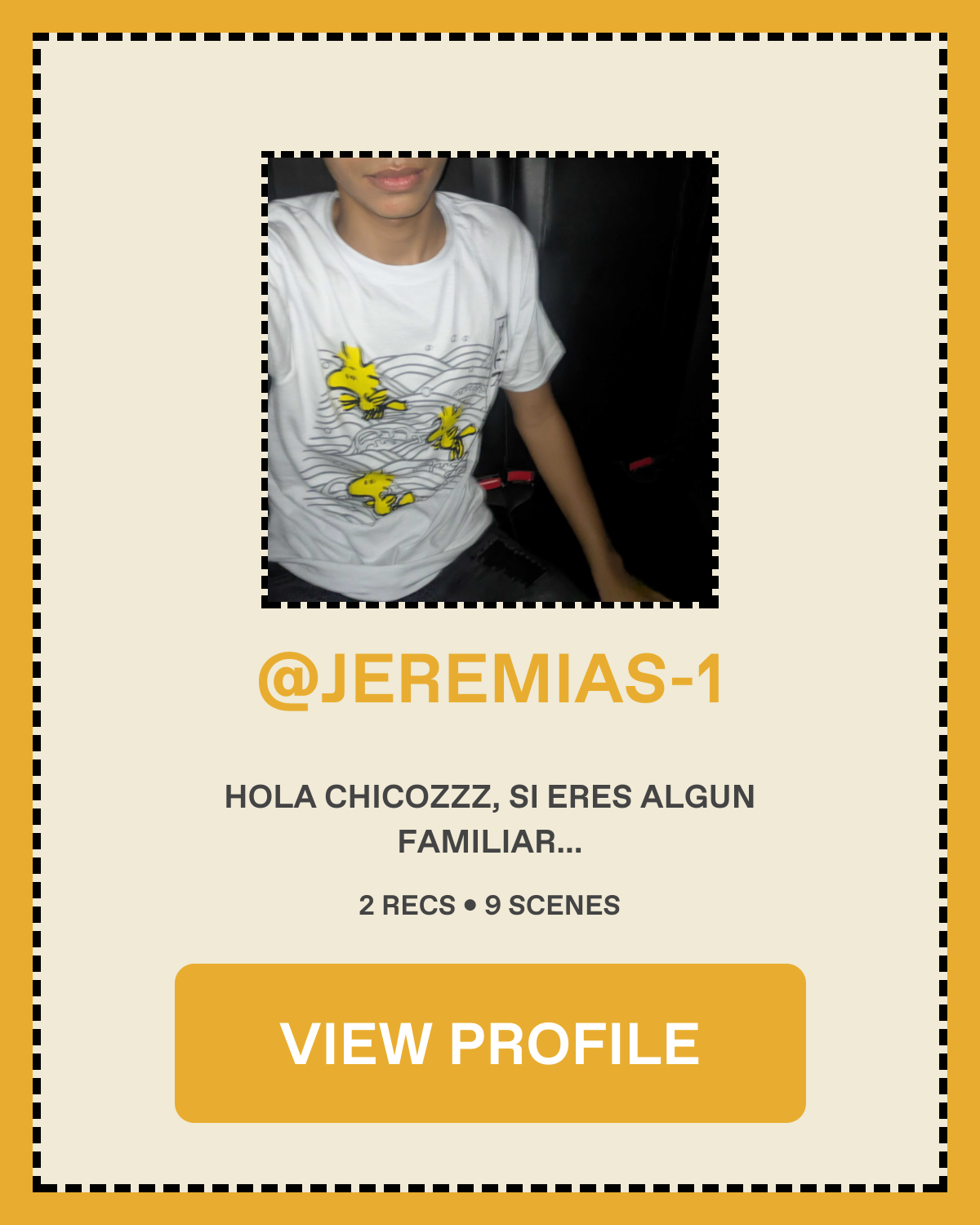Screen dimensions: 980x1225
Task: Click the '9 SCENES' stat
Action: point(552,906)
